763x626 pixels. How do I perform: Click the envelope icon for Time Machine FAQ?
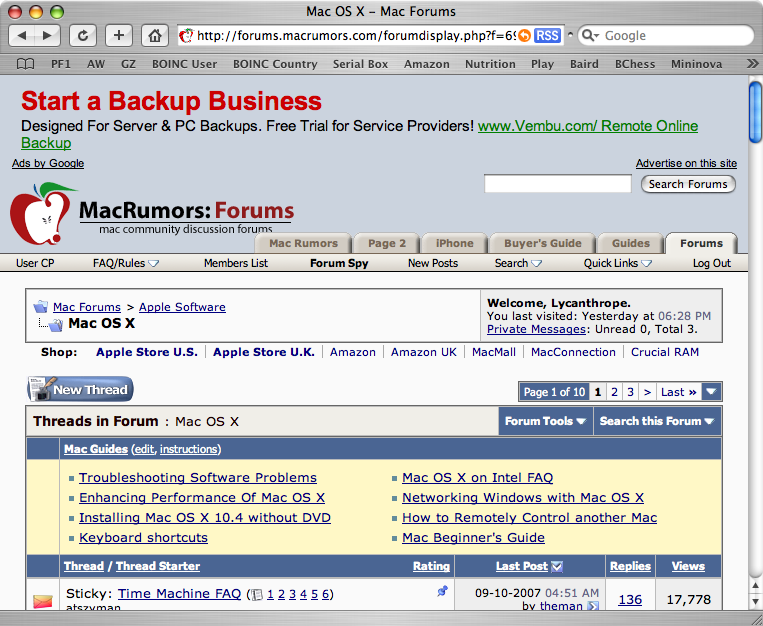coord(43,601)
